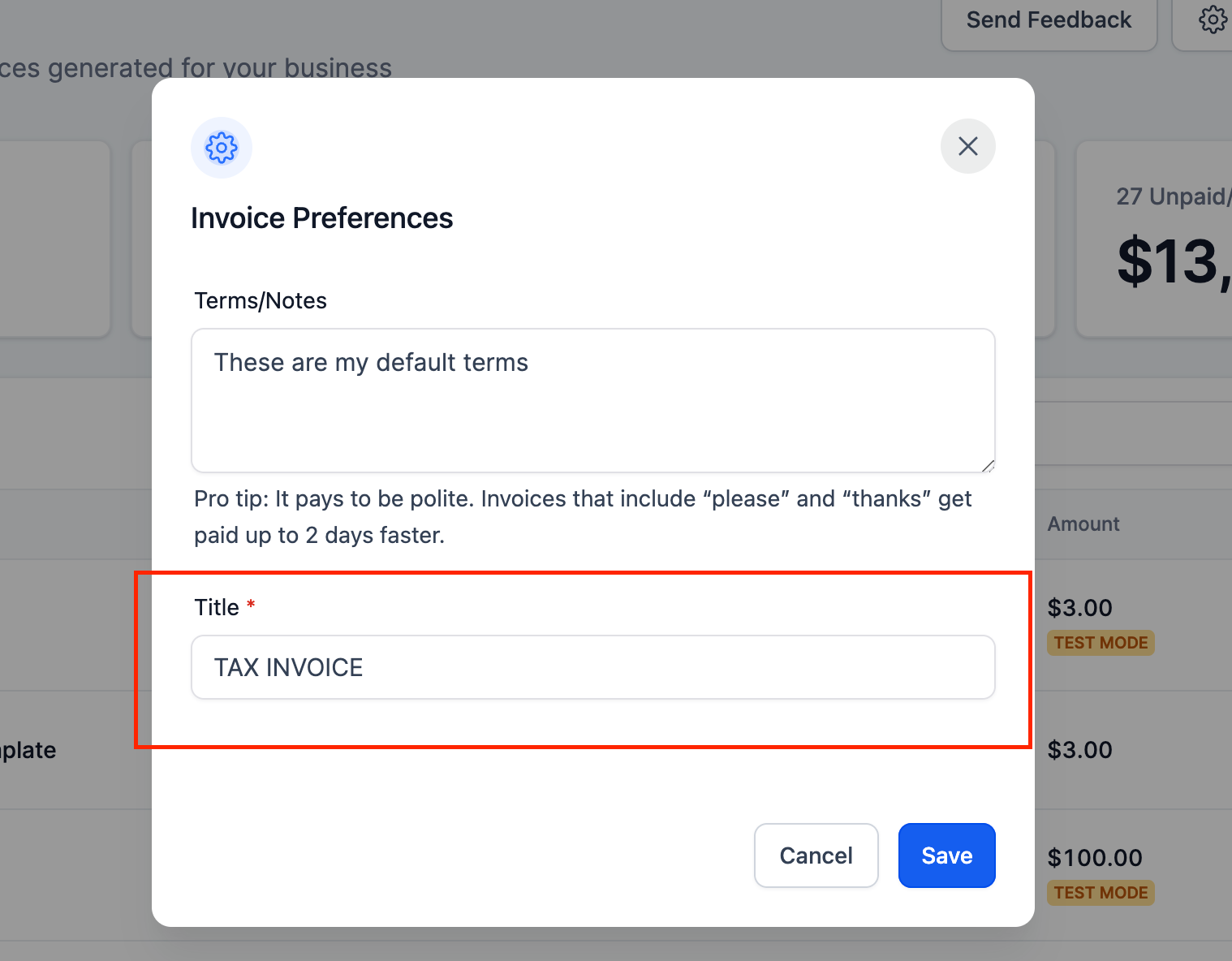This screenshot has width=1232, height=961.
Task: Click the Terms/Notes textarea resize handle
Action: coord(988,465)
